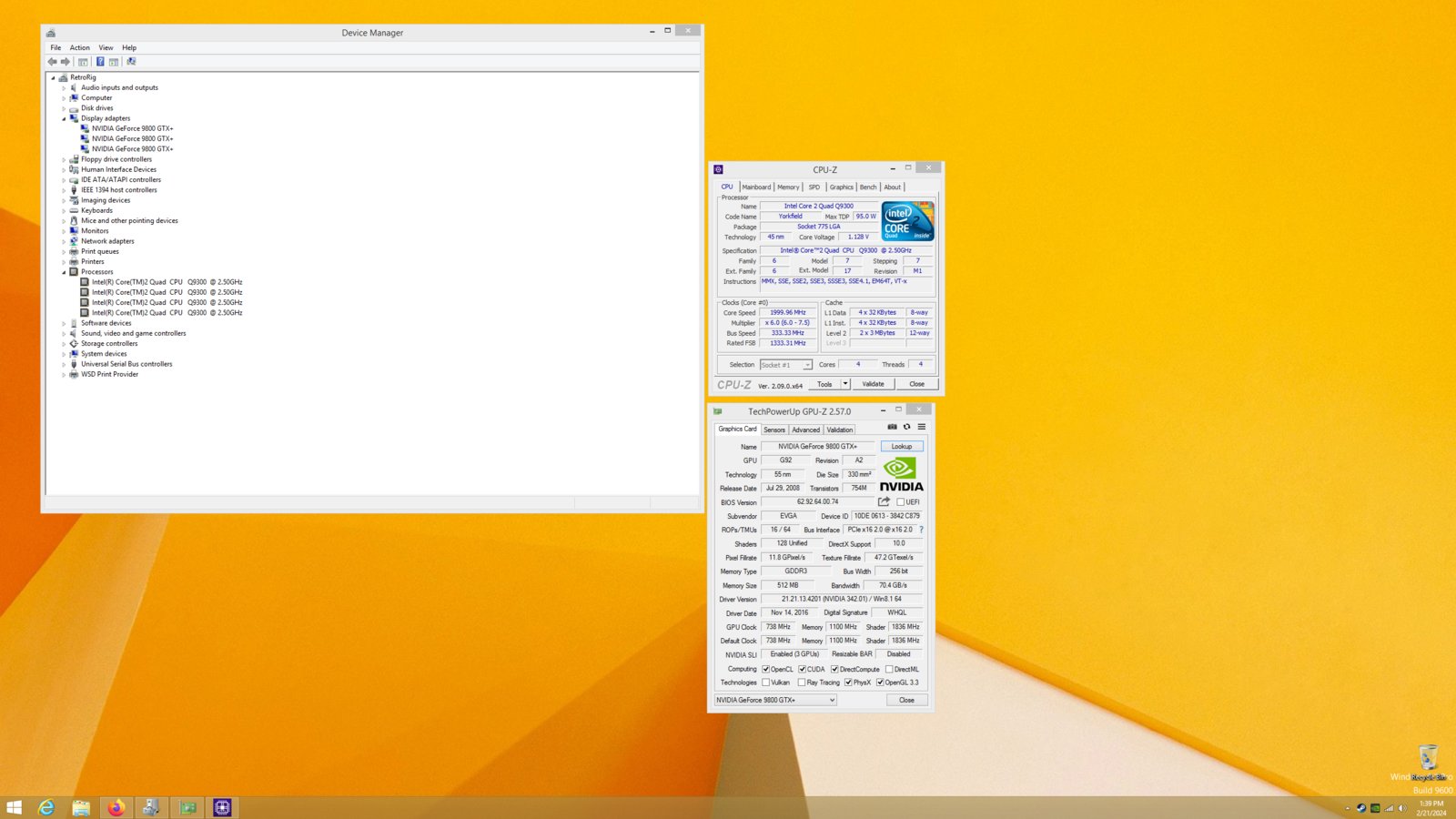Viewport: 1456px width, 819px height.
Task: Click the Tools button in CPU-Z
Action: pyautogui.click(x=824, y=384)
